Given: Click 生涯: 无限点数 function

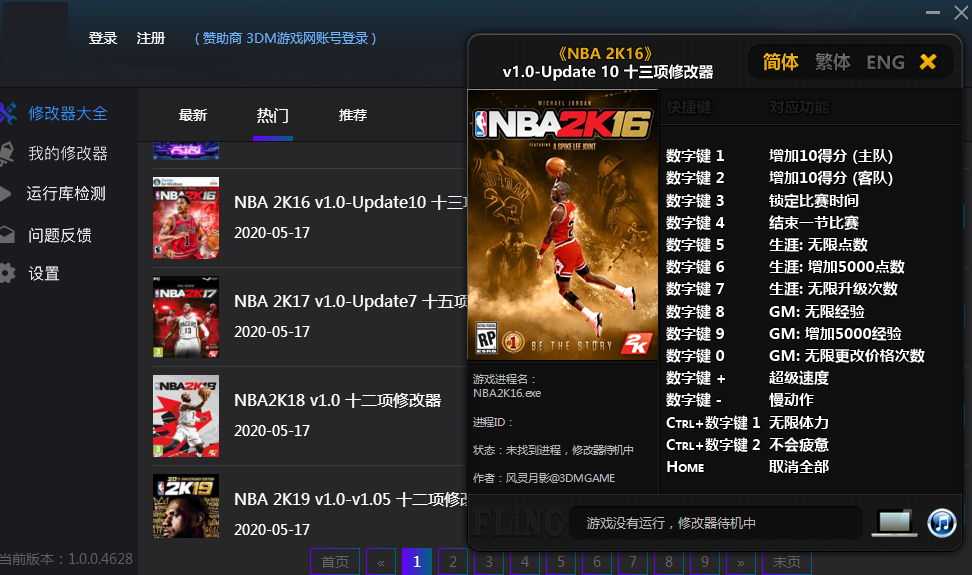Looking at the screenshot, I should (x=818, y=245).
